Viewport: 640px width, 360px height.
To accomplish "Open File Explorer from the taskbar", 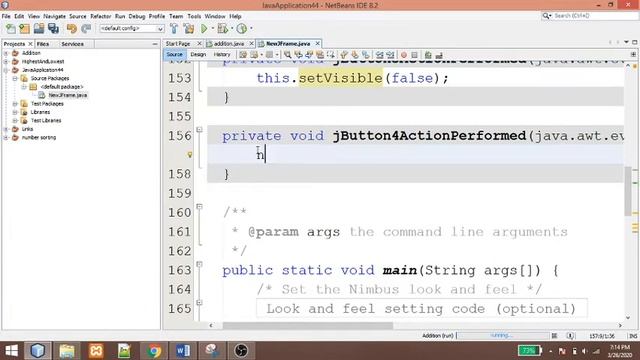I will [67, 351].
